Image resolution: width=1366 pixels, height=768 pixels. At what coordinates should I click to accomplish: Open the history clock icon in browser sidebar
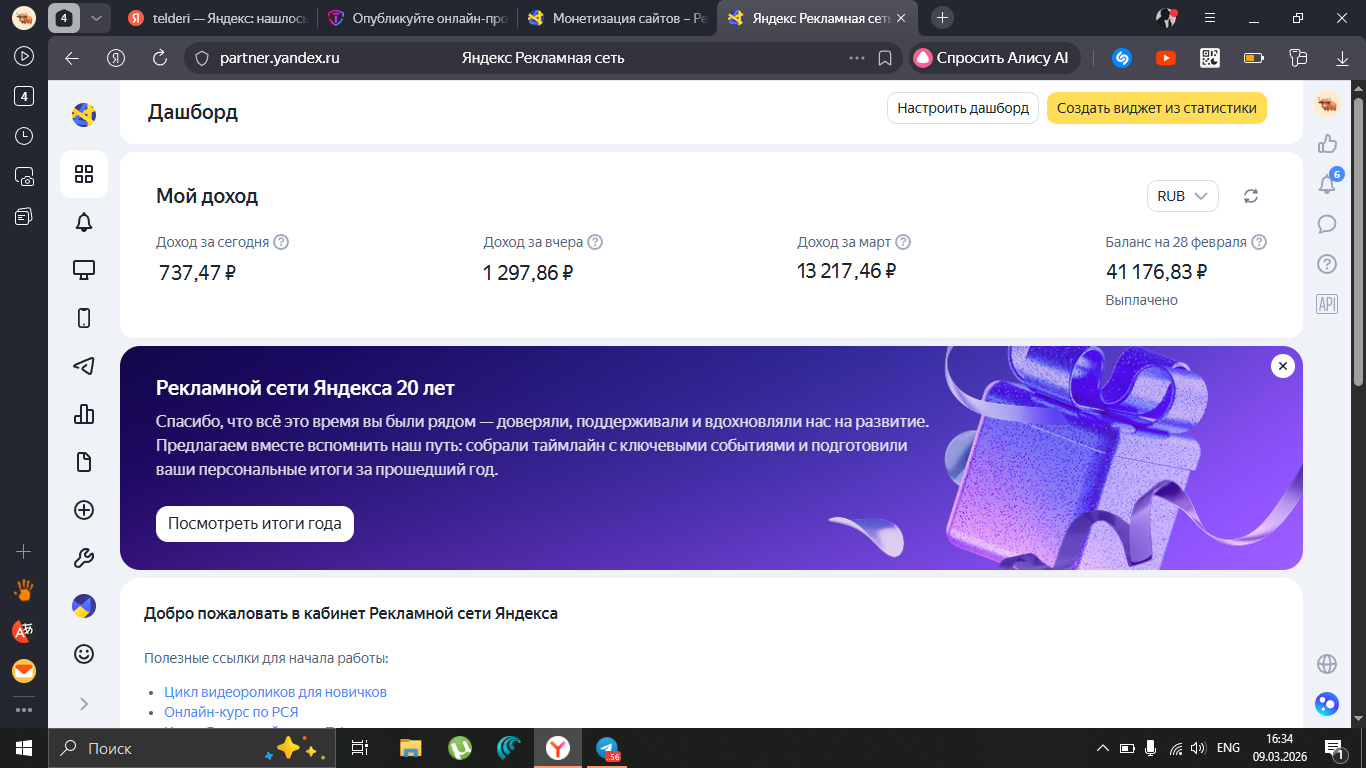pos(24,136)
